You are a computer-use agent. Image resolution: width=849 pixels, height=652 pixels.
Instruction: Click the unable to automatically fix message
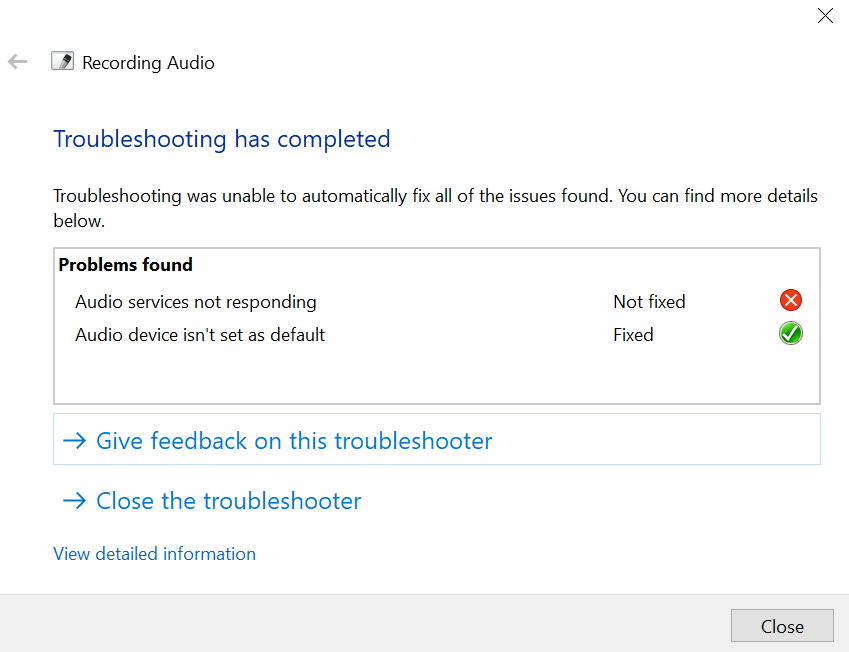pyautogui.click(x=435, y=208)
